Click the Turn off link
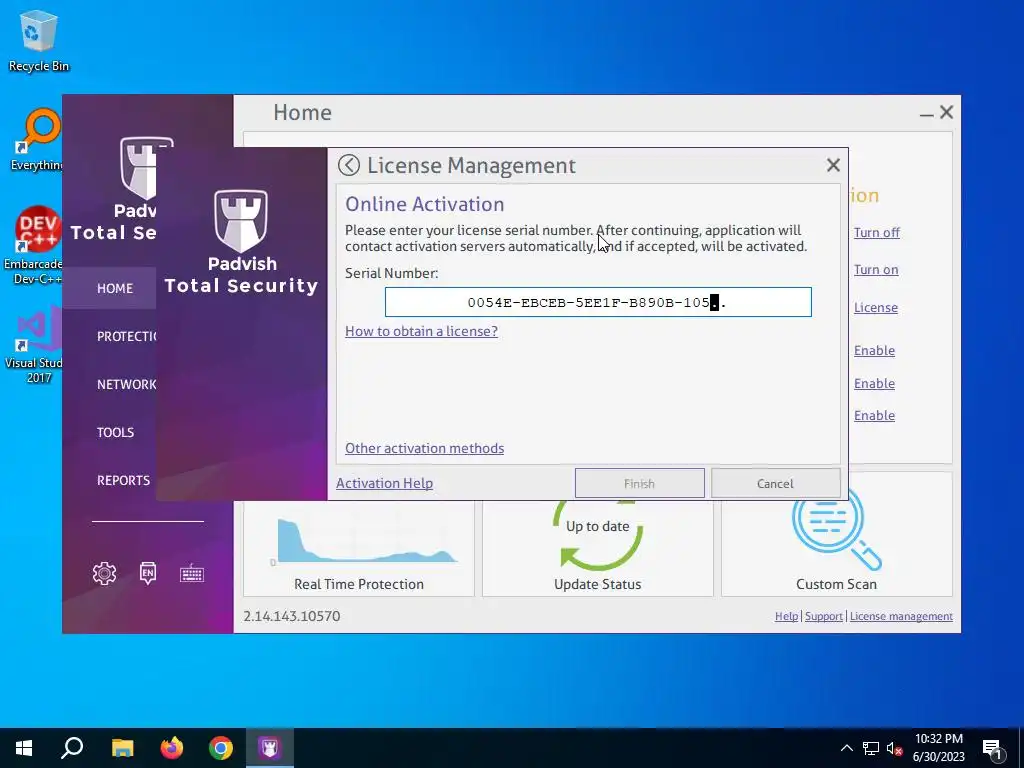Viewport: 1024px width, 768px height. (x=876, y=232)
